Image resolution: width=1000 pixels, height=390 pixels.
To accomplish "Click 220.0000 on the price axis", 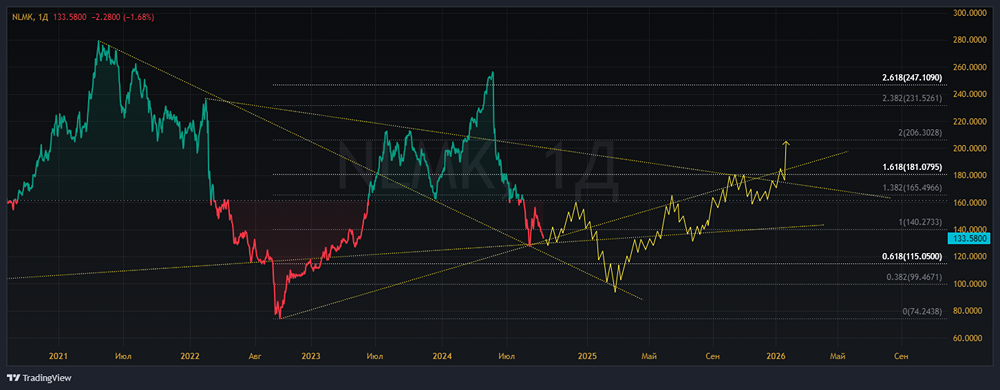I will (968, 122).
